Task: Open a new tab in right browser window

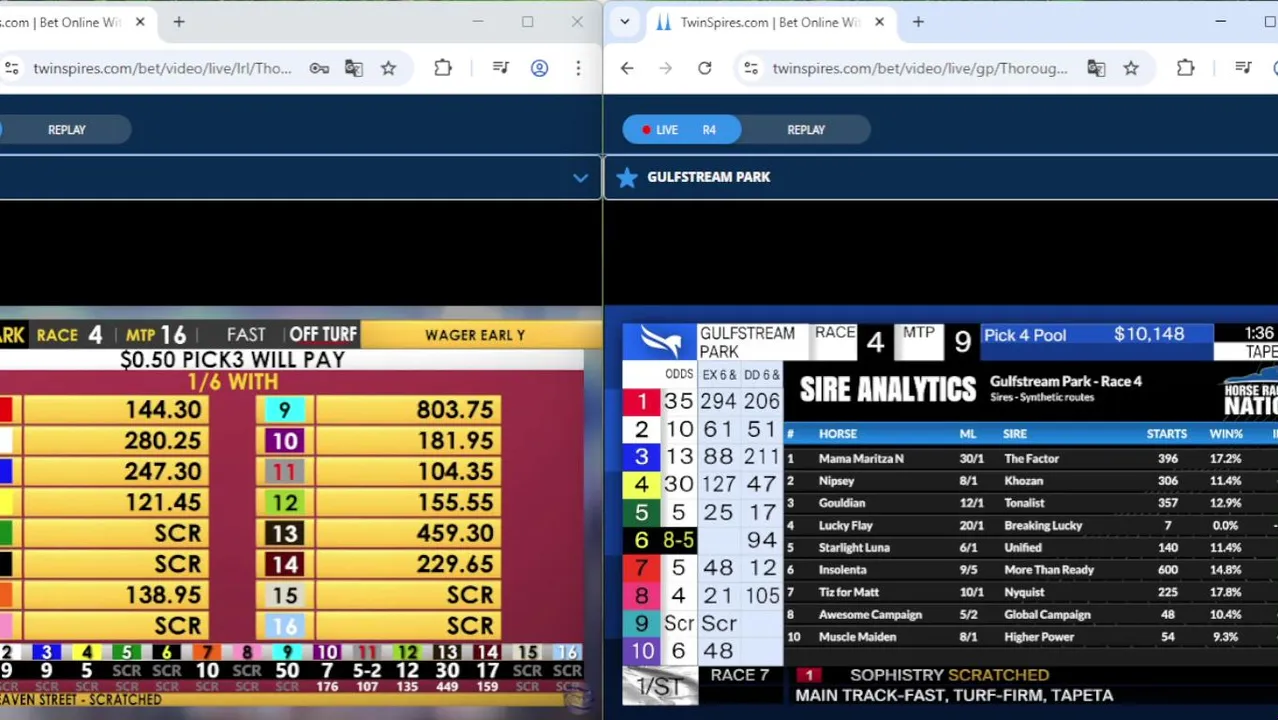Action: point(918,22)
